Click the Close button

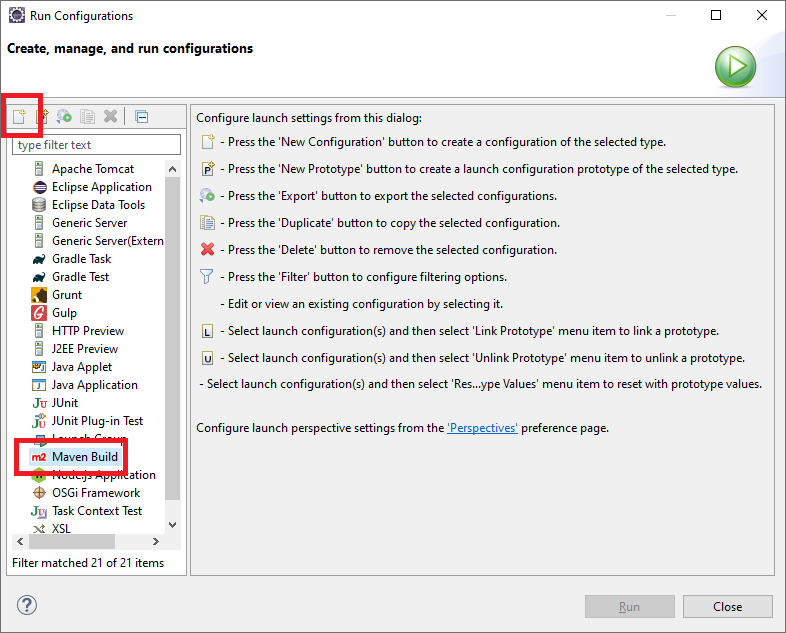pyautogui.click(x=727, y=607)
